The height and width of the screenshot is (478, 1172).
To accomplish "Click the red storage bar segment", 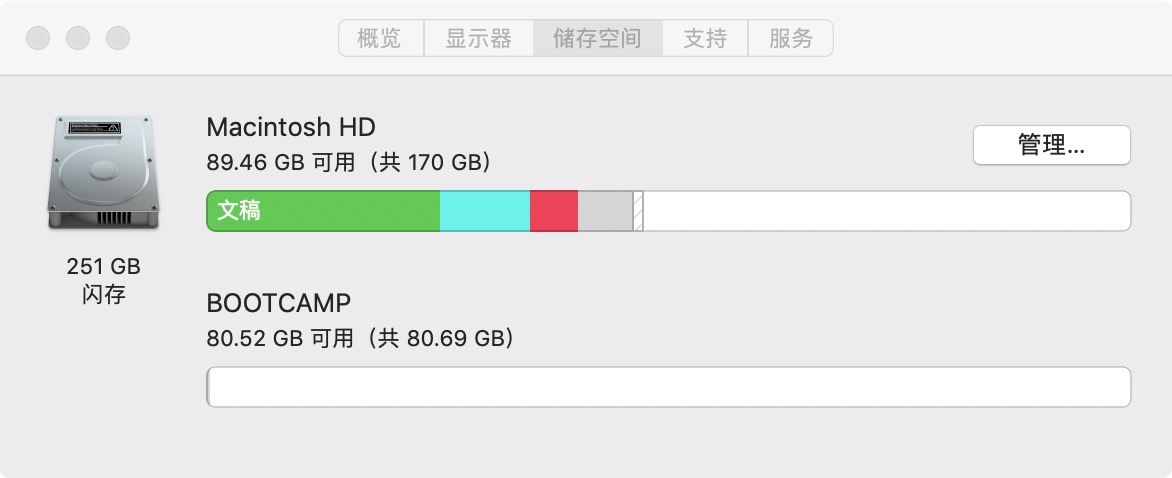I will coord(553,211).
